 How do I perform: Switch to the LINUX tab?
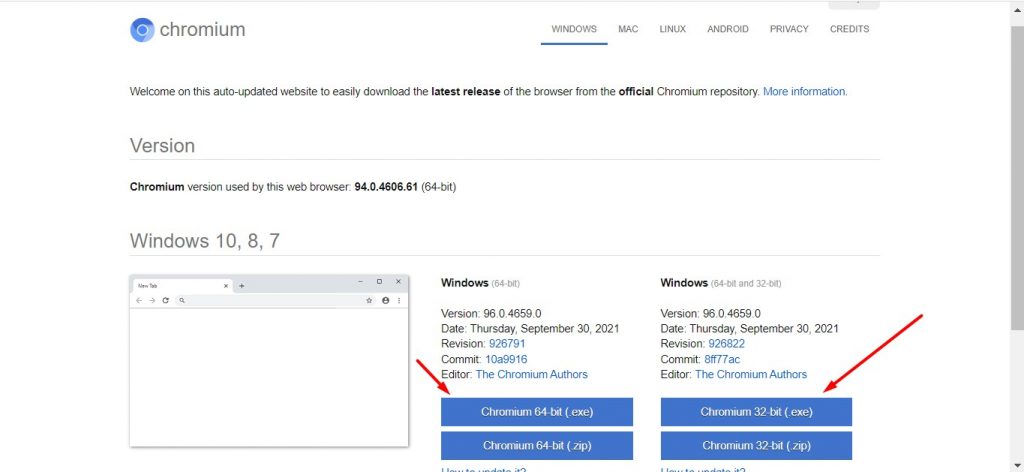tap(673, 29)
